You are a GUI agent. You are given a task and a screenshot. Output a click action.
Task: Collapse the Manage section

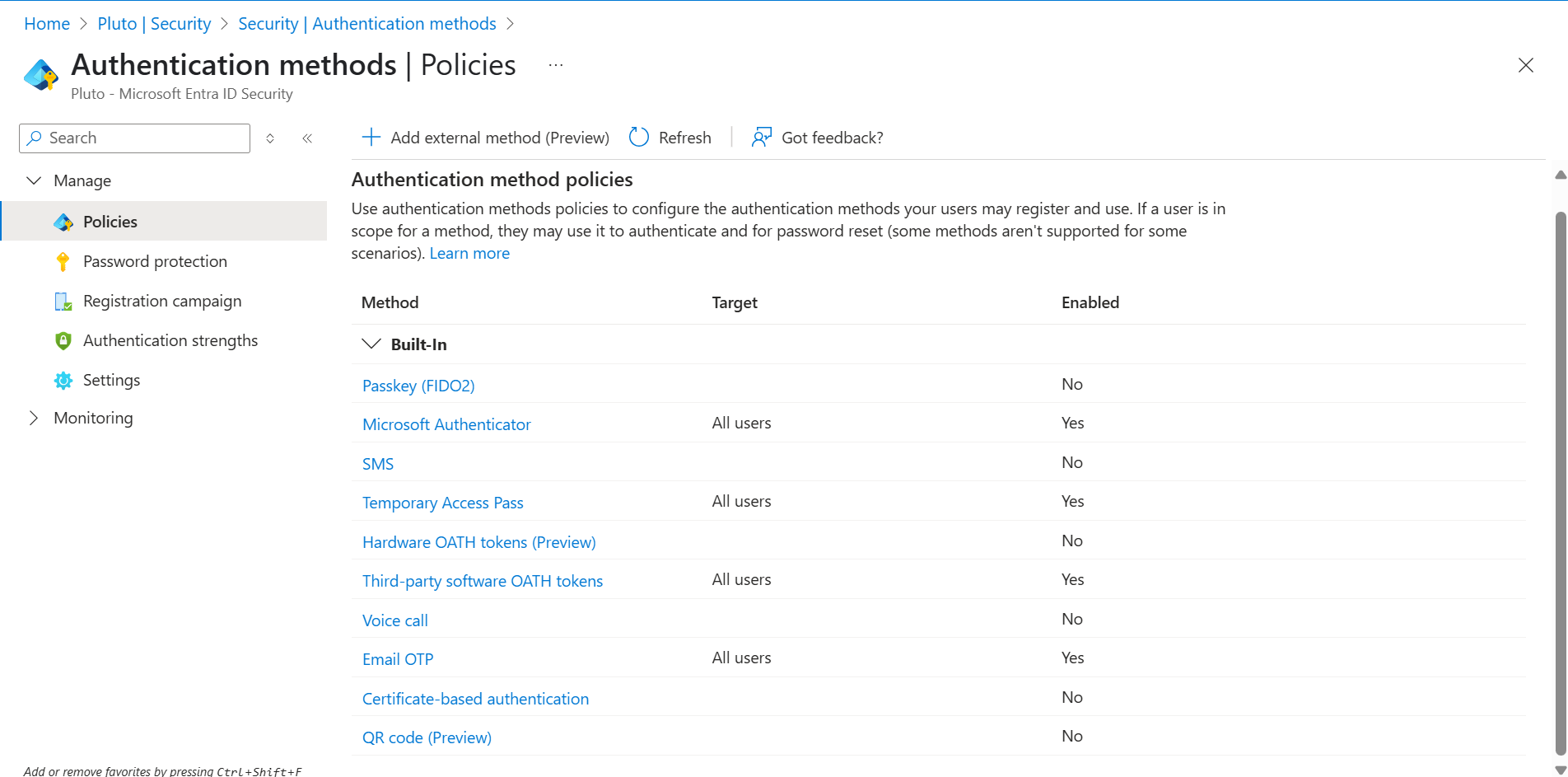(34, 180)
